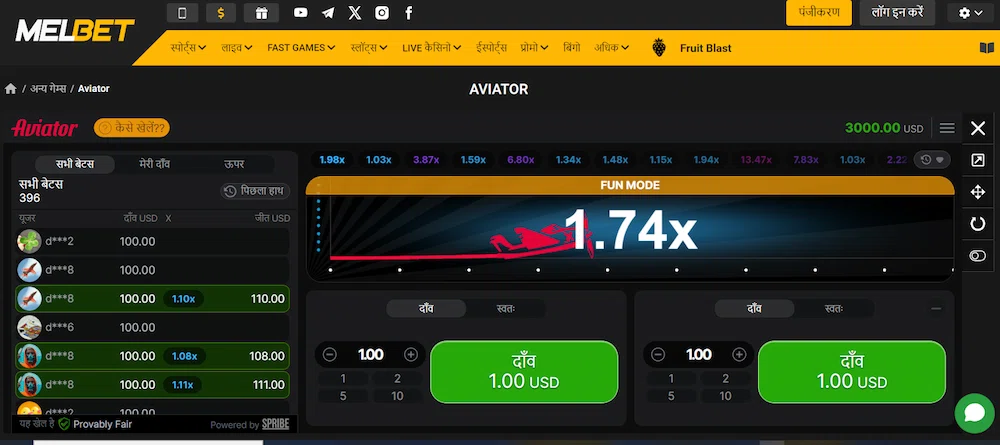Expand the अधिक menu

pos(612,48)
